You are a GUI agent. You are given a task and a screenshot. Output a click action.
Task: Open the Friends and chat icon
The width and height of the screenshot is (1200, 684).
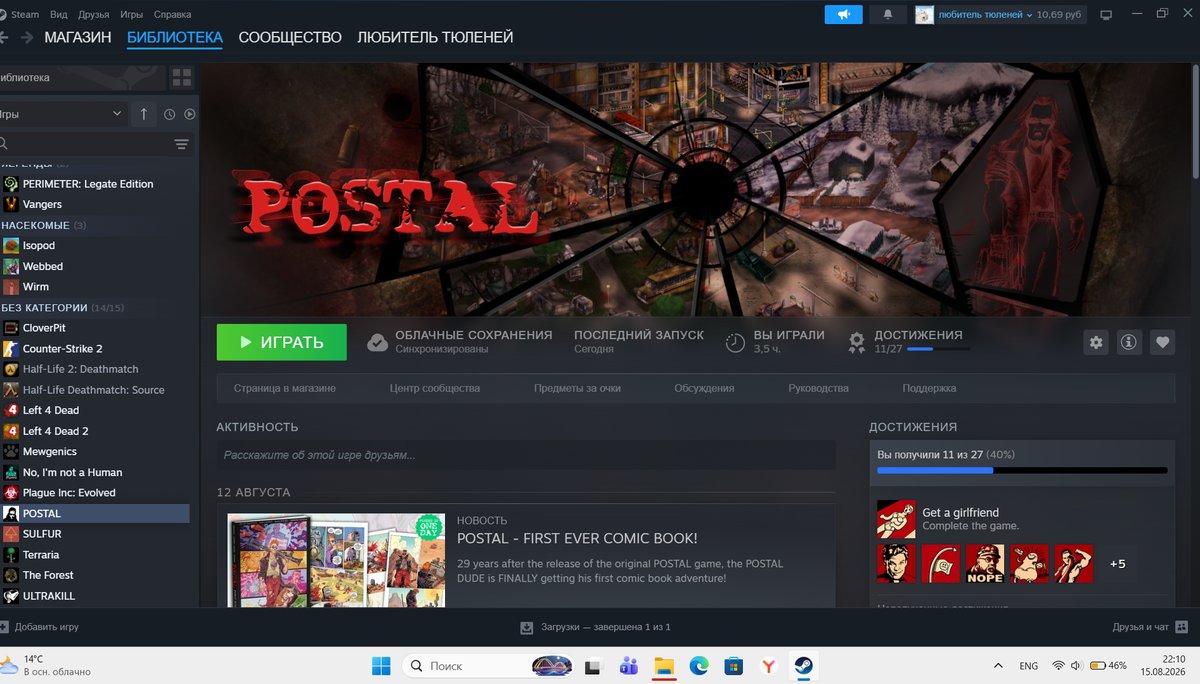[x=1181, y=627]
